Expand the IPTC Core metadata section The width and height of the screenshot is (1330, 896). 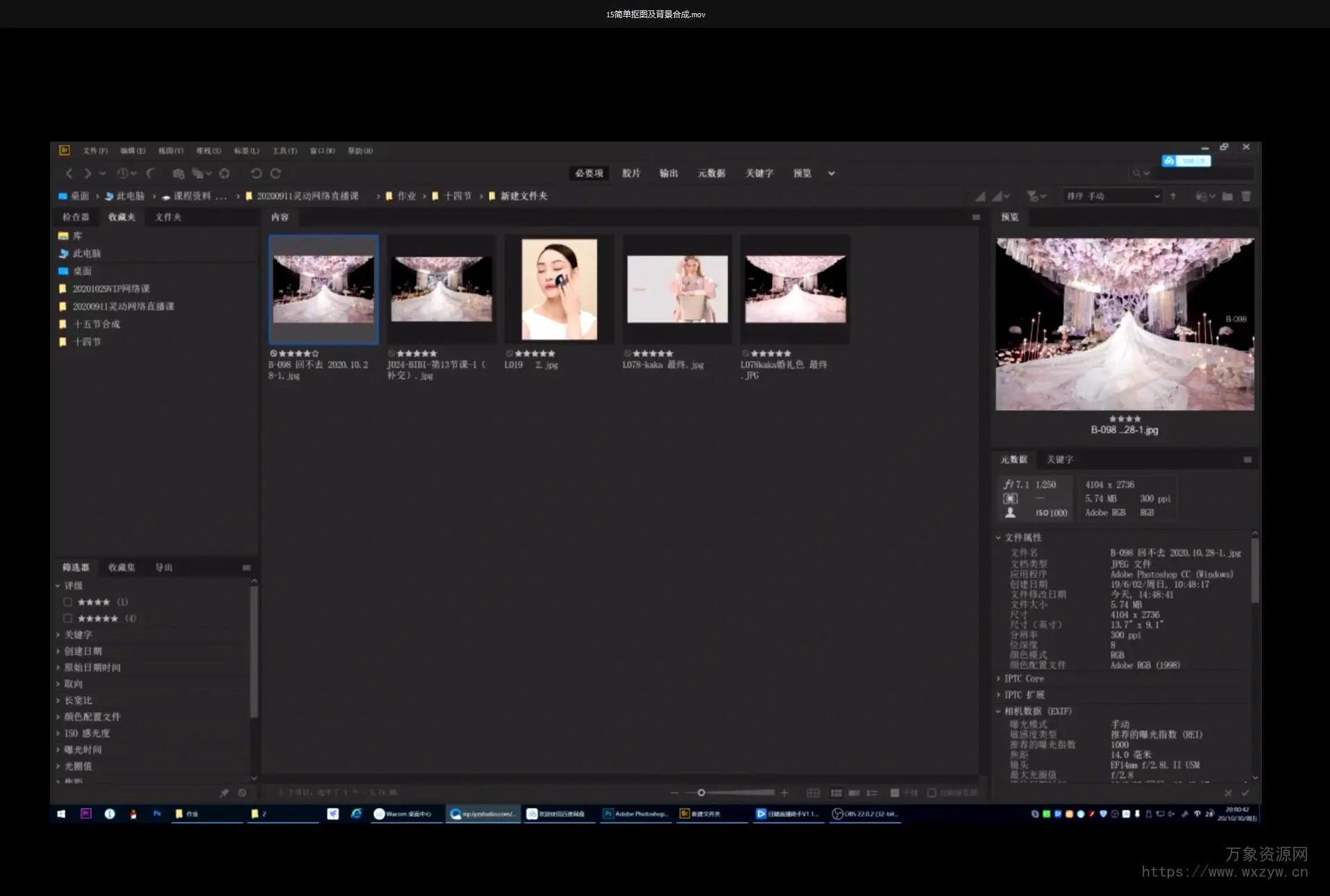pos(1023,679)
